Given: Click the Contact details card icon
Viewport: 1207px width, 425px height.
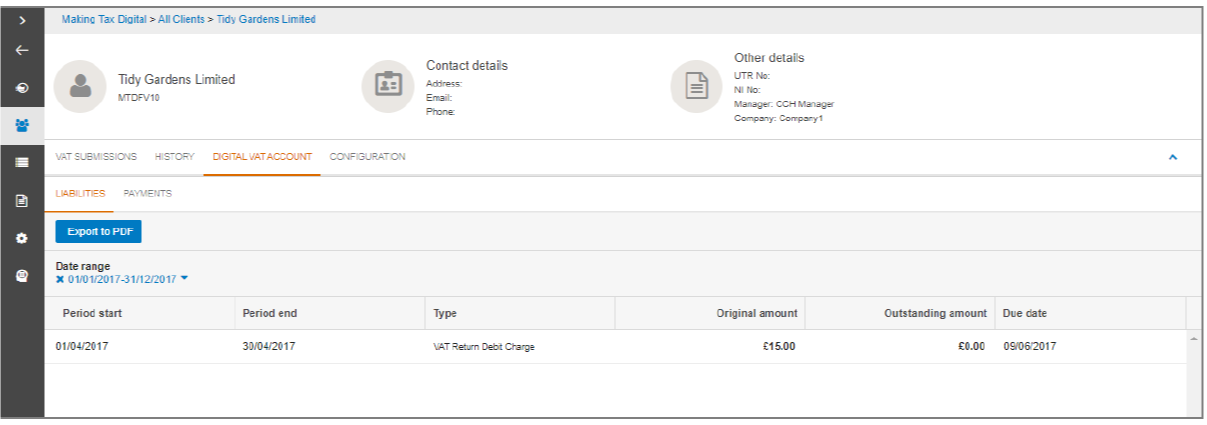Looking at the screenshot, I should pos(387,85).
